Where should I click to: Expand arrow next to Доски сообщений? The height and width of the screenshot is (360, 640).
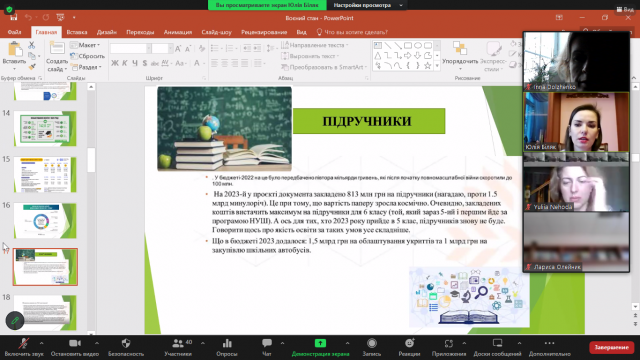point(519,343)
